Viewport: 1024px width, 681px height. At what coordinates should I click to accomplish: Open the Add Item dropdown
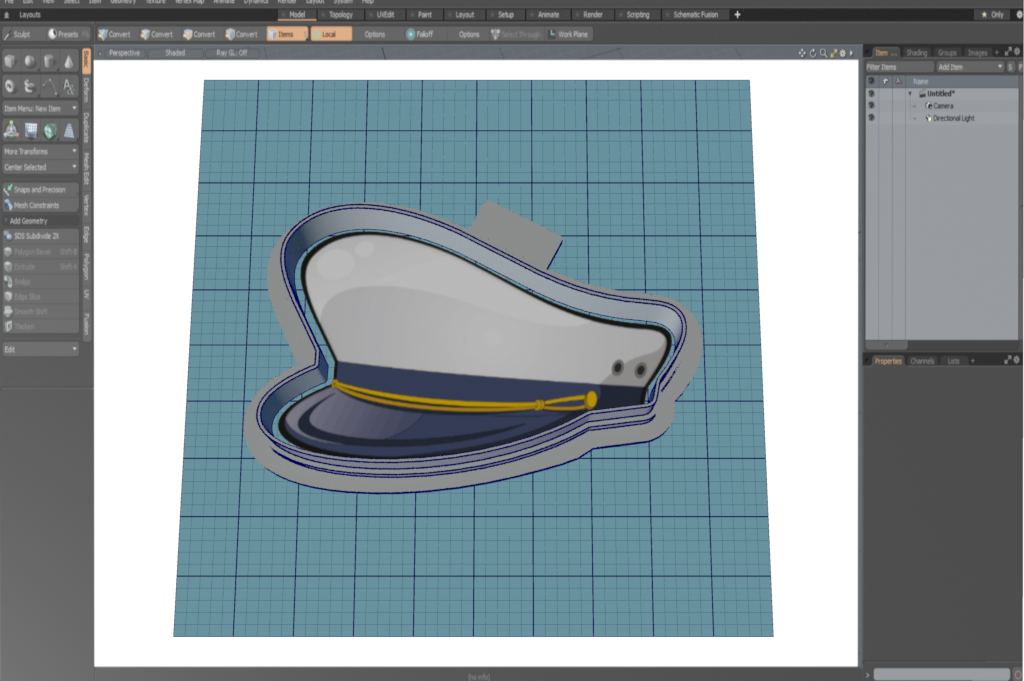click(x=968, y=67)
